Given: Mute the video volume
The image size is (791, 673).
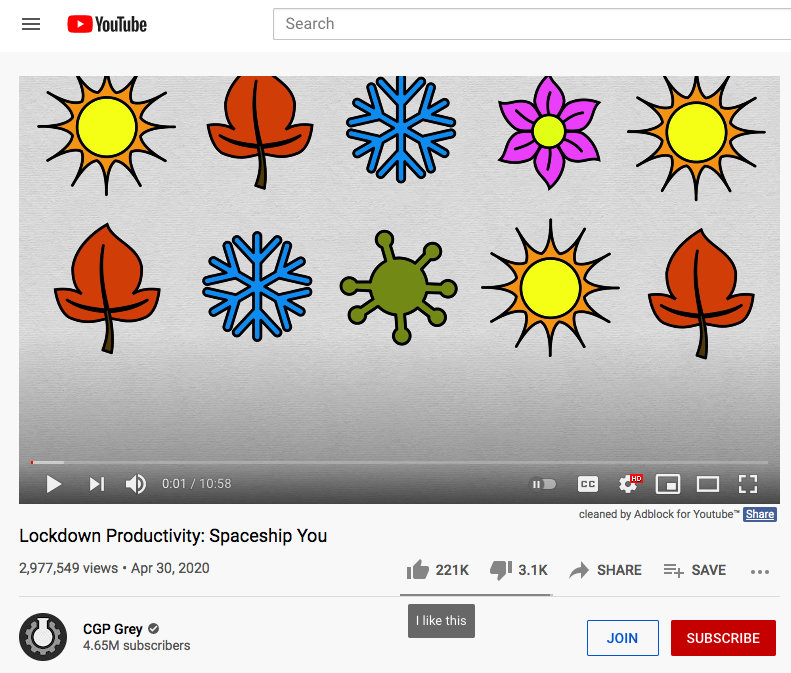Looking at the screenshot, I should click(135, 484).
